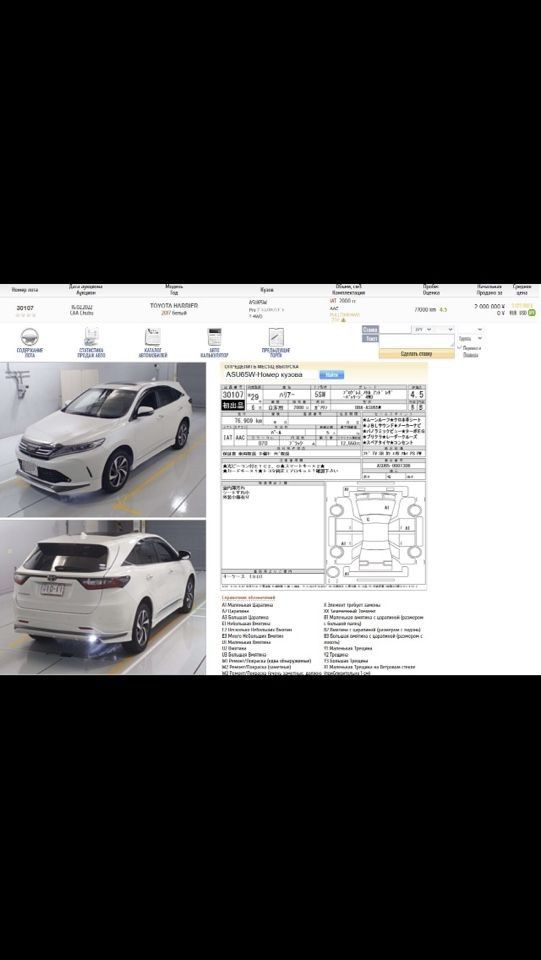Open the car catalog icon
Screen dimensions: 541x960
coord(152,337)
